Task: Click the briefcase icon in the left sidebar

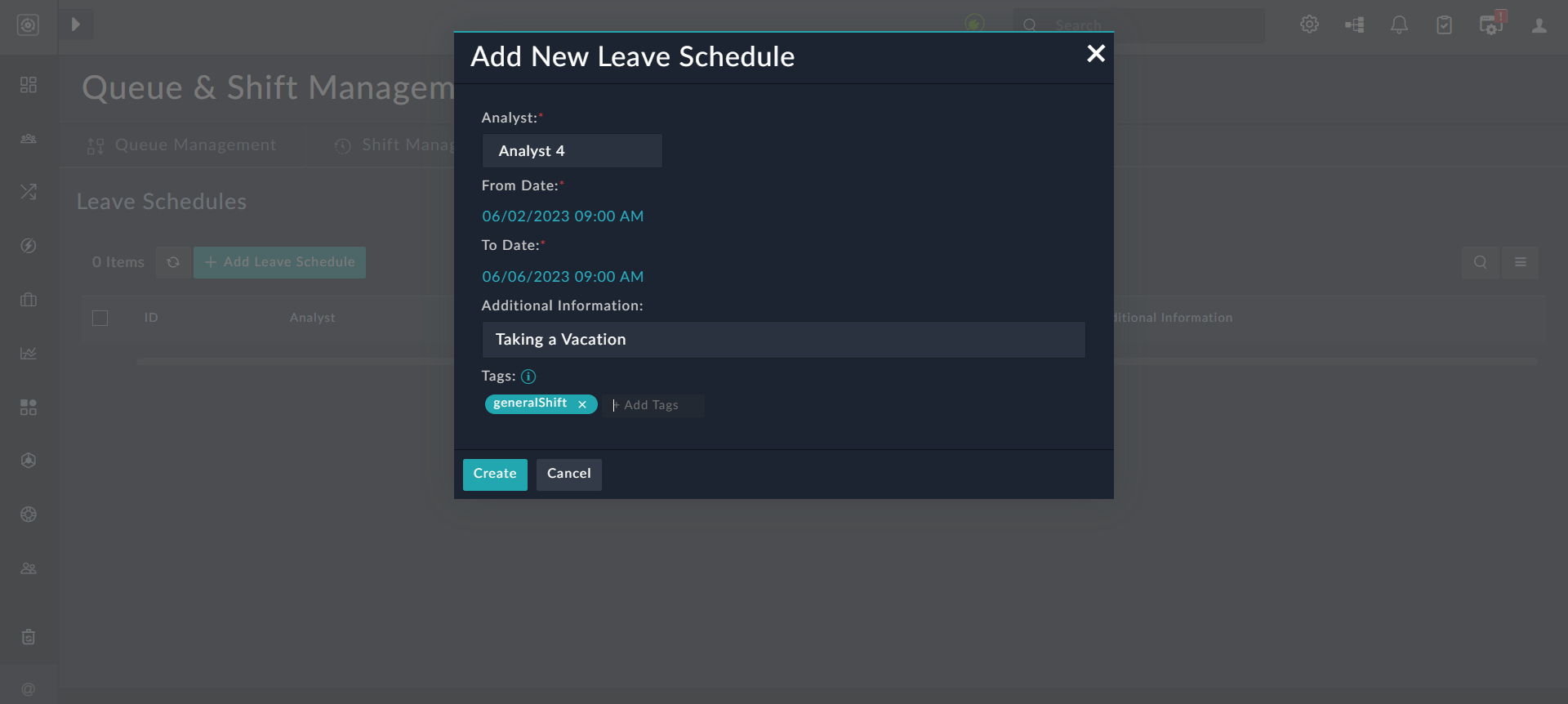Action: click(x=28, y=300)
